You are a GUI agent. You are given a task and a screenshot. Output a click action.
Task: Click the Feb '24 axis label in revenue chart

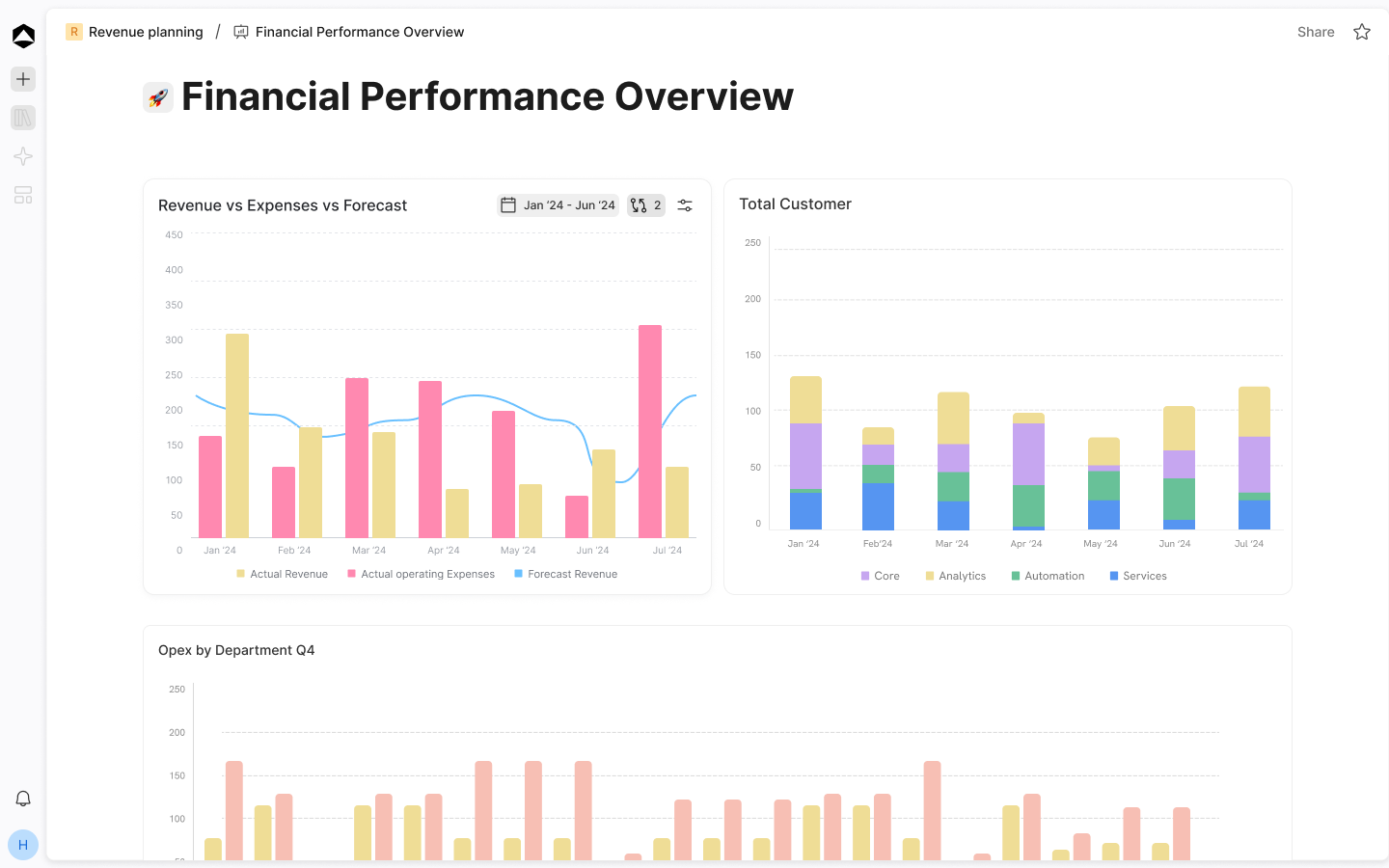click(294, 551)
